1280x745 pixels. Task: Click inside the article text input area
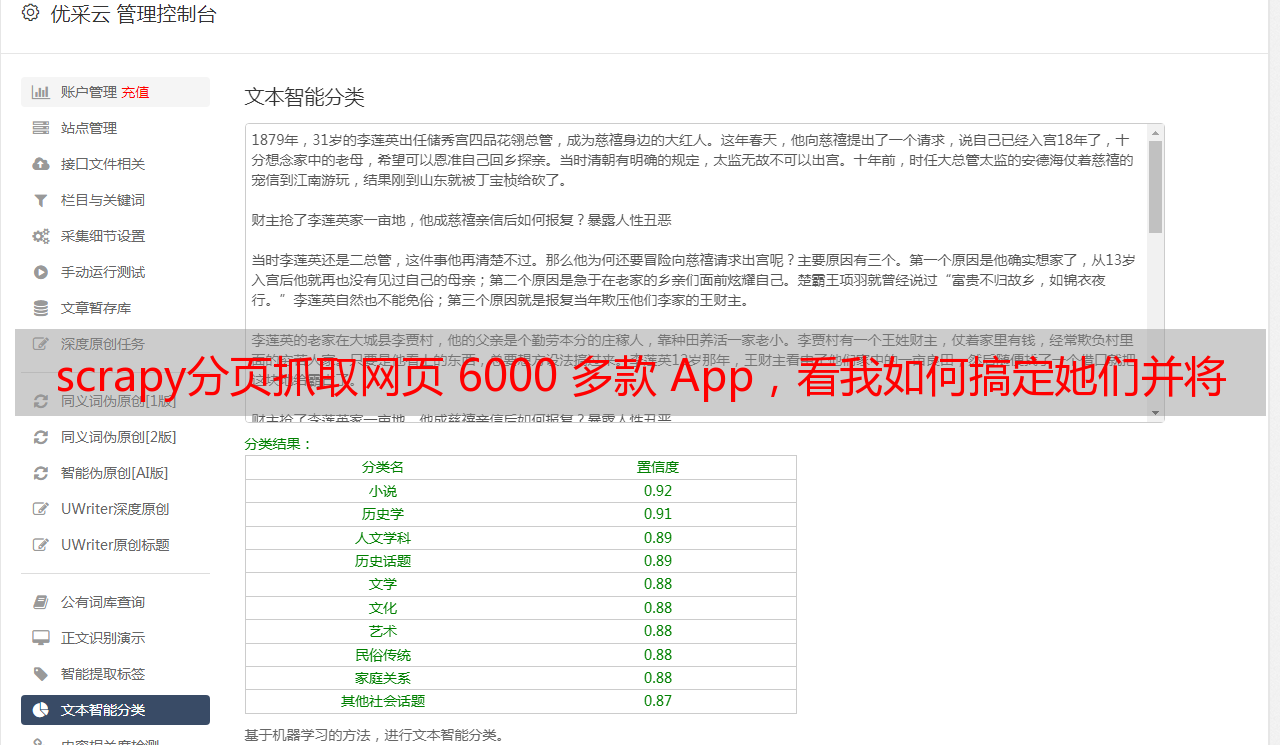tap(697, 273)
